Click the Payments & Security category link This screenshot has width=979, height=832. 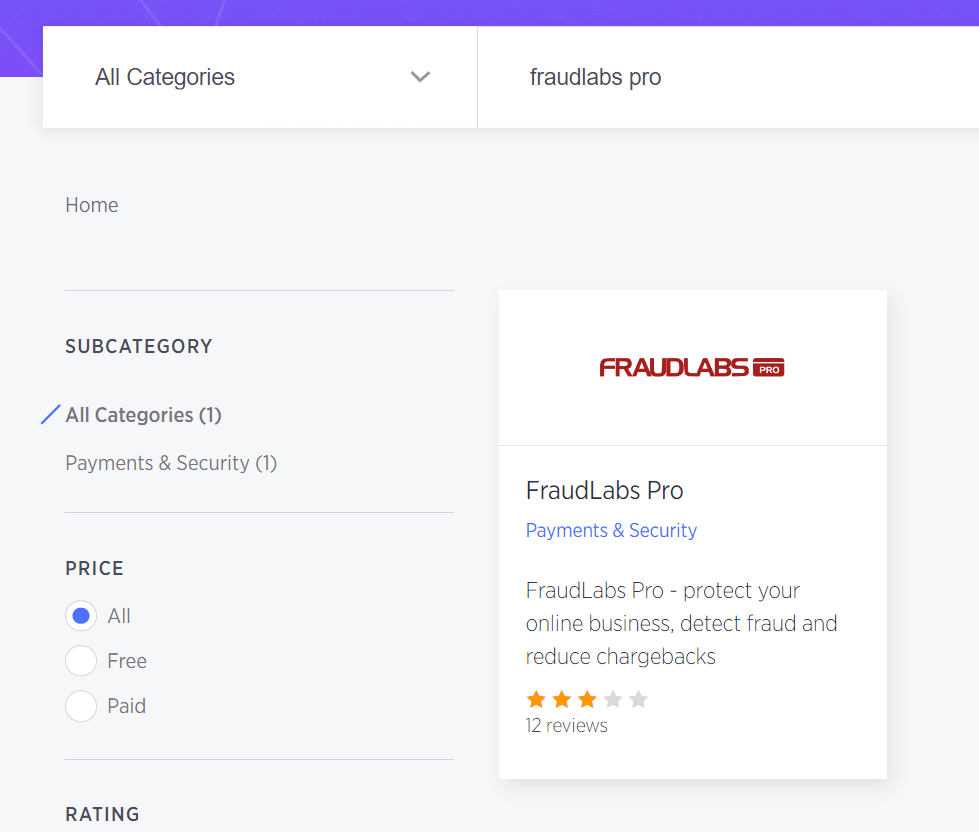(x=611, y=530)
